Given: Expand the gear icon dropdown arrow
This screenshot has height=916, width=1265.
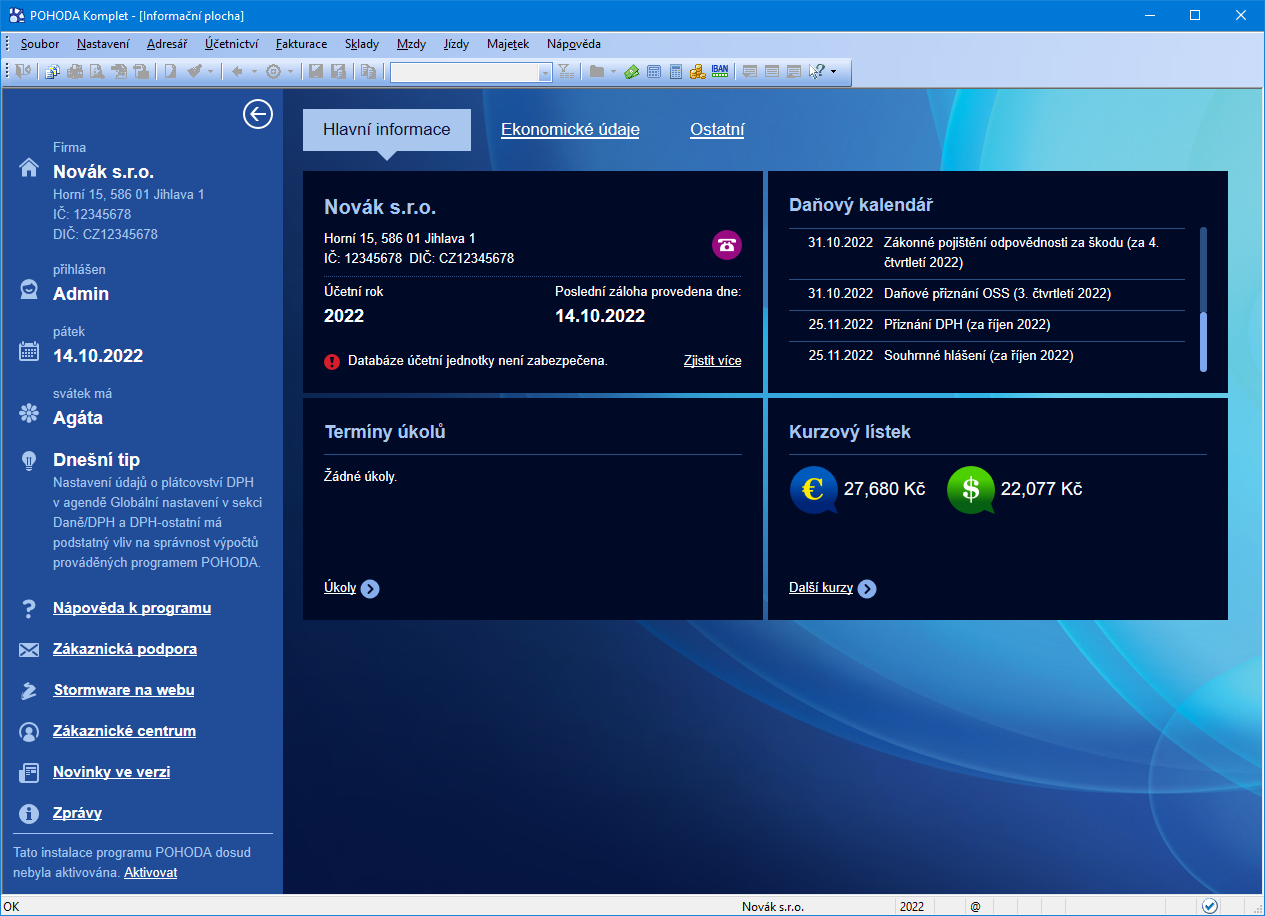Looking at the screenshot, I should (290, 72).
